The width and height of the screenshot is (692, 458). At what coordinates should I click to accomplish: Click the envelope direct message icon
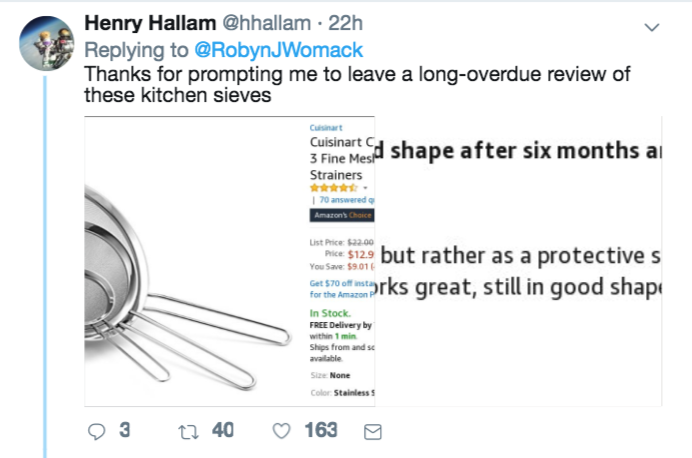pyautogui.click(x=372, y=431)
